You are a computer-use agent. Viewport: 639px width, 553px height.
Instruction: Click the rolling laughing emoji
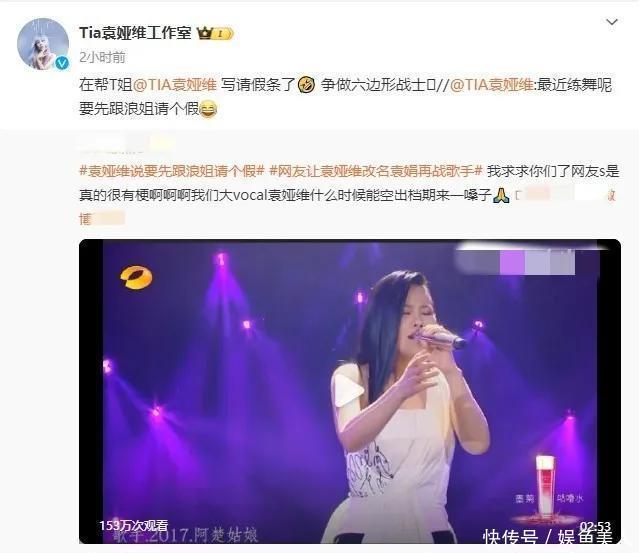pos(306,85)
